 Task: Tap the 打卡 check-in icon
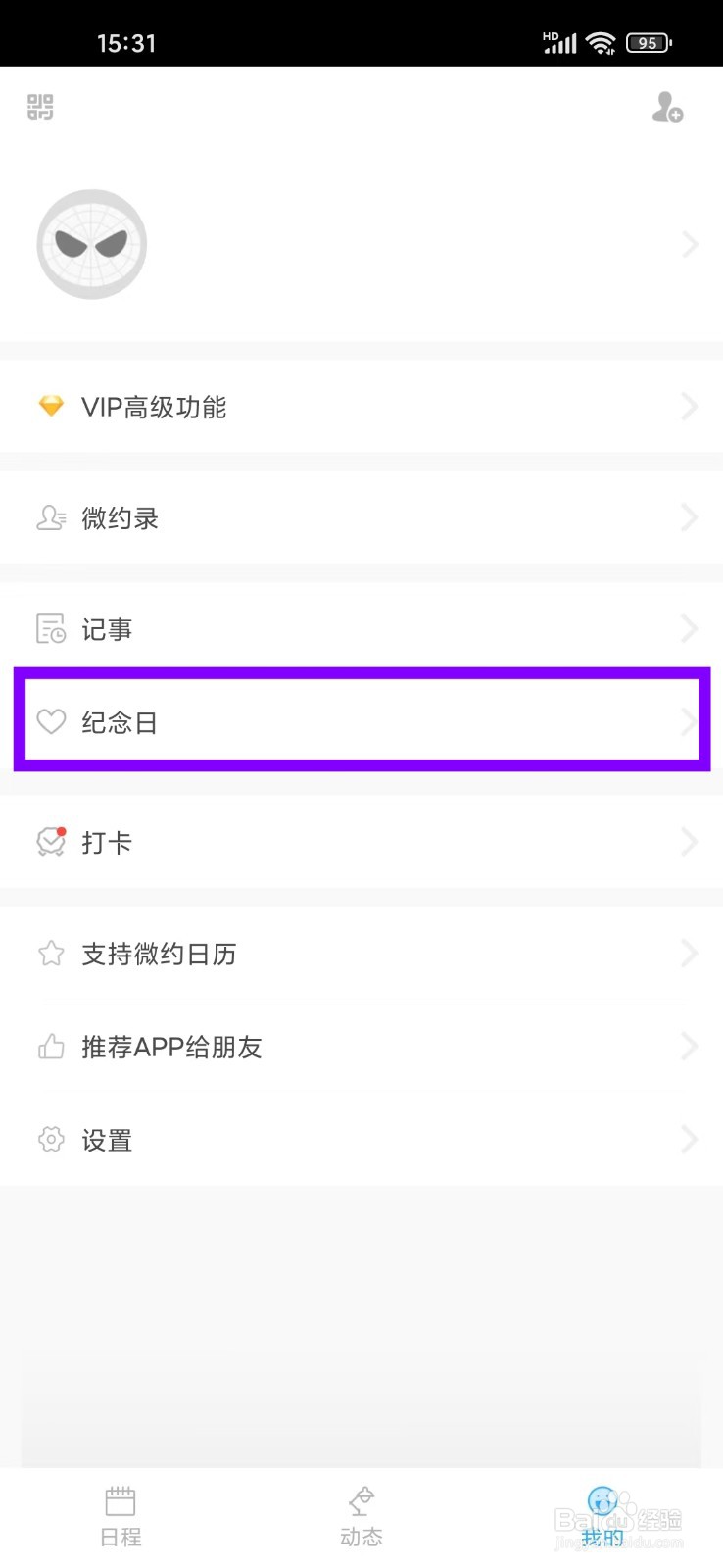(51, 841)
